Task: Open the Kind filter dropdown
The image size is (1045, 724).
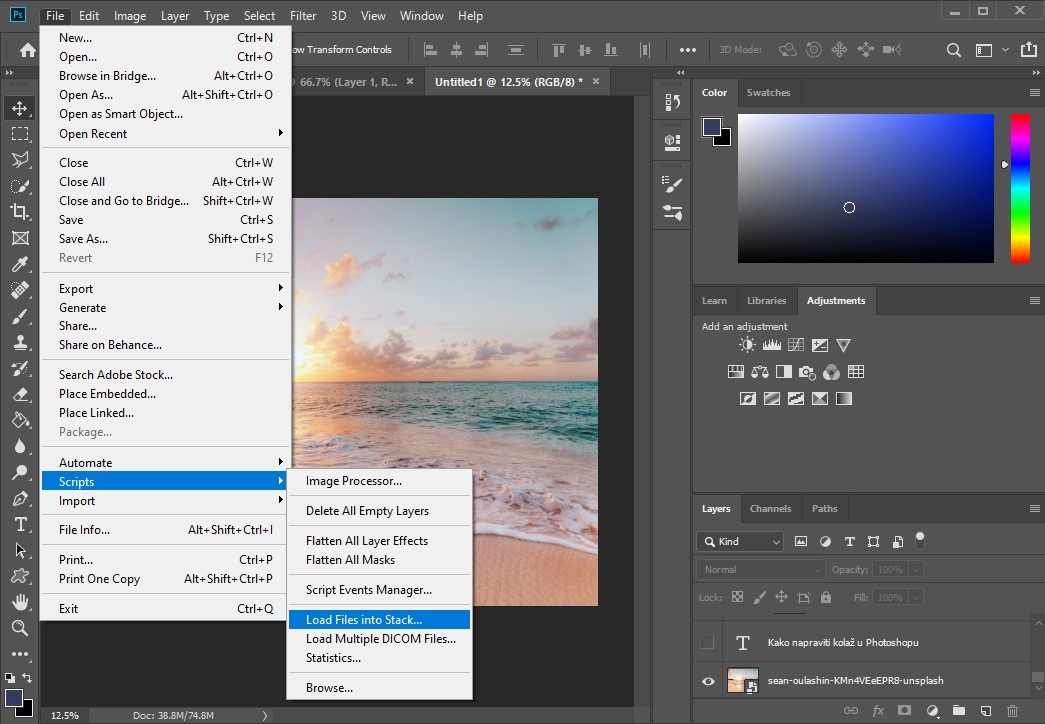Action: pos(740,542)
